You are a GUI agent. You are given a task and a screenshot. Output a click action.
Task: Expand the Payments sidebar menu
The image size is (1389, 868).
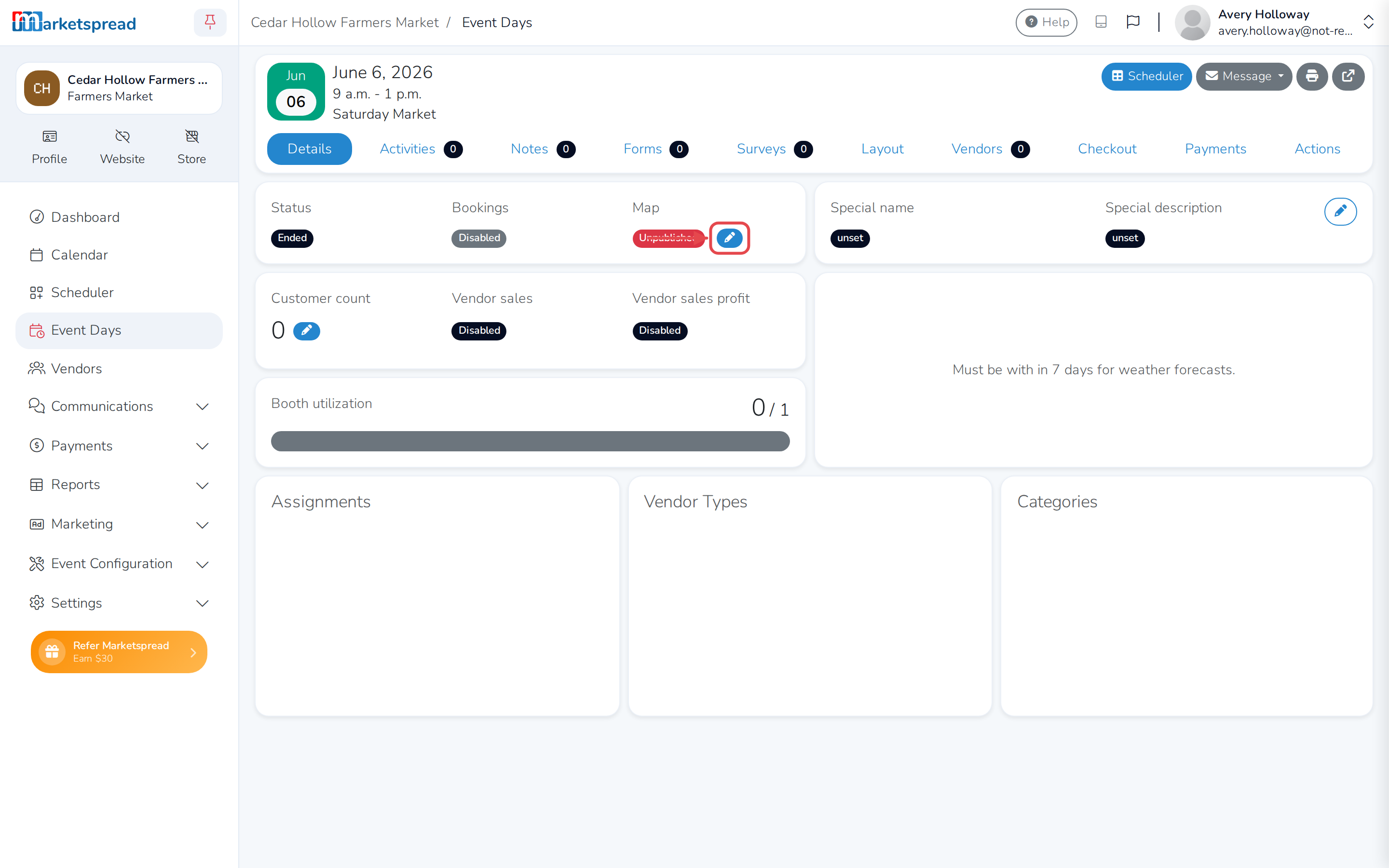click(x=119, y=446)
